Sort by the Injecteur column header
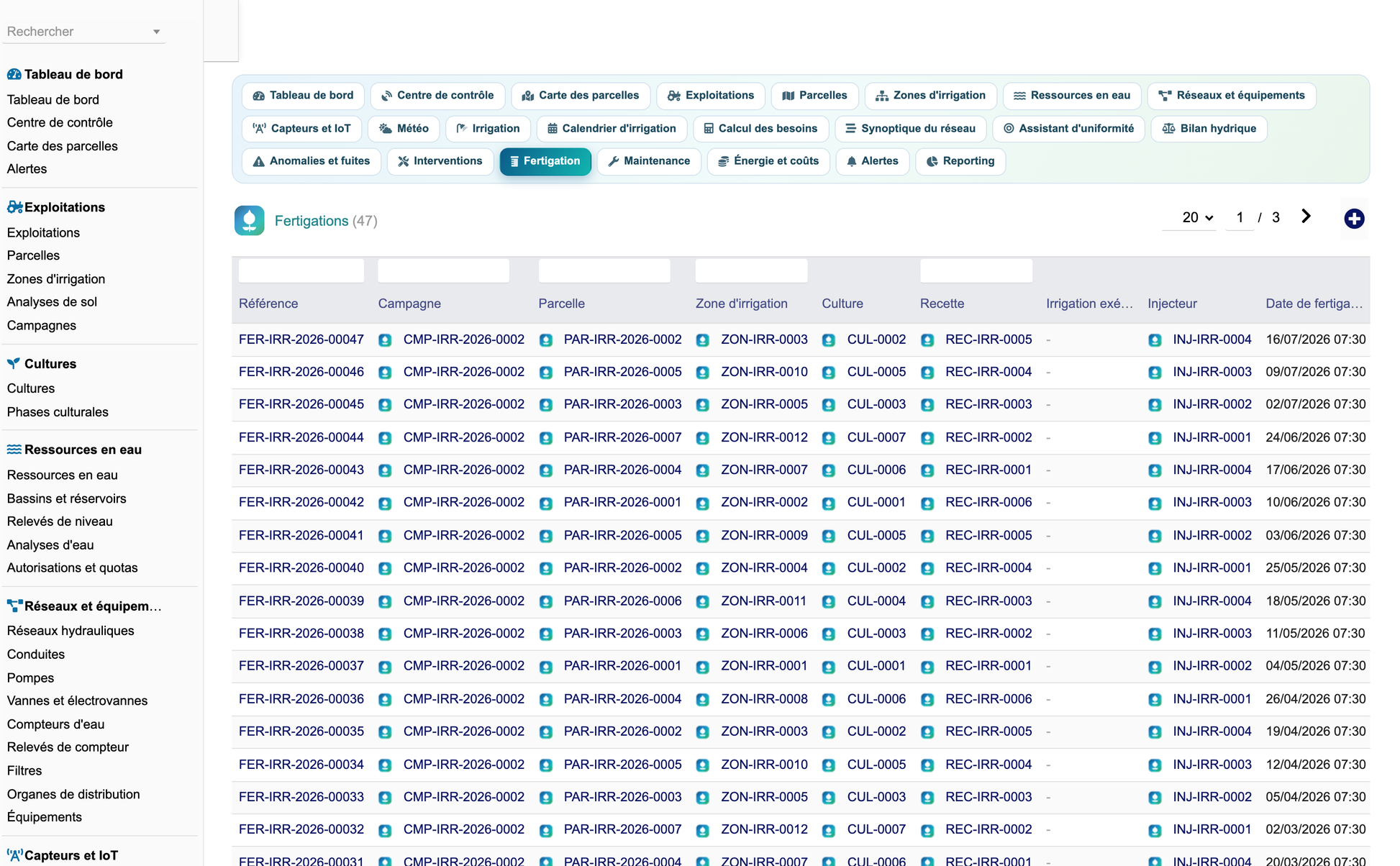This screenshot has width=1400, height=866. 1172,304
